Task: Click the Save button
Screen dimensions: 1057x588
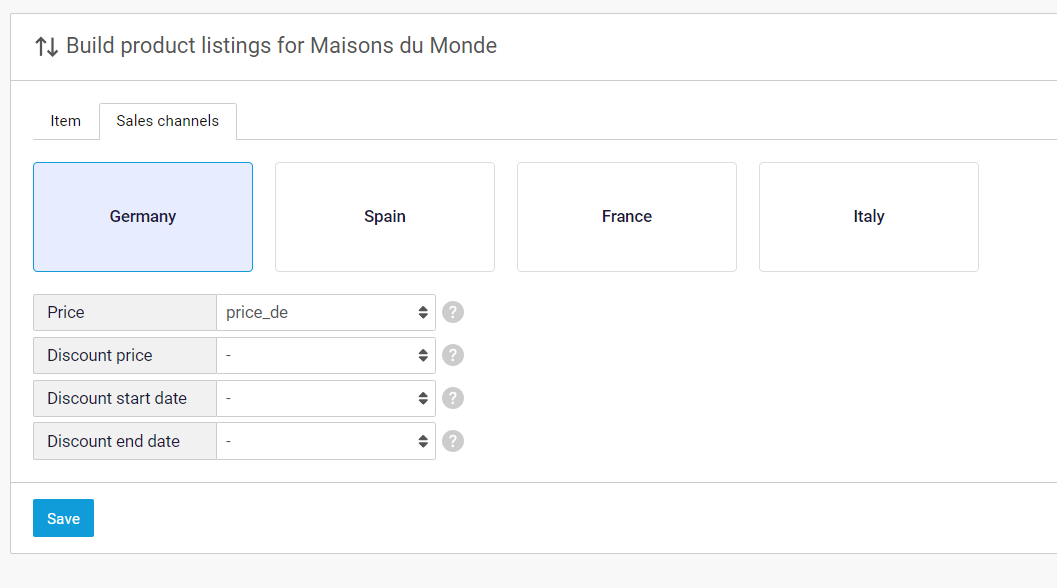Action: click(x=63, y=518)
